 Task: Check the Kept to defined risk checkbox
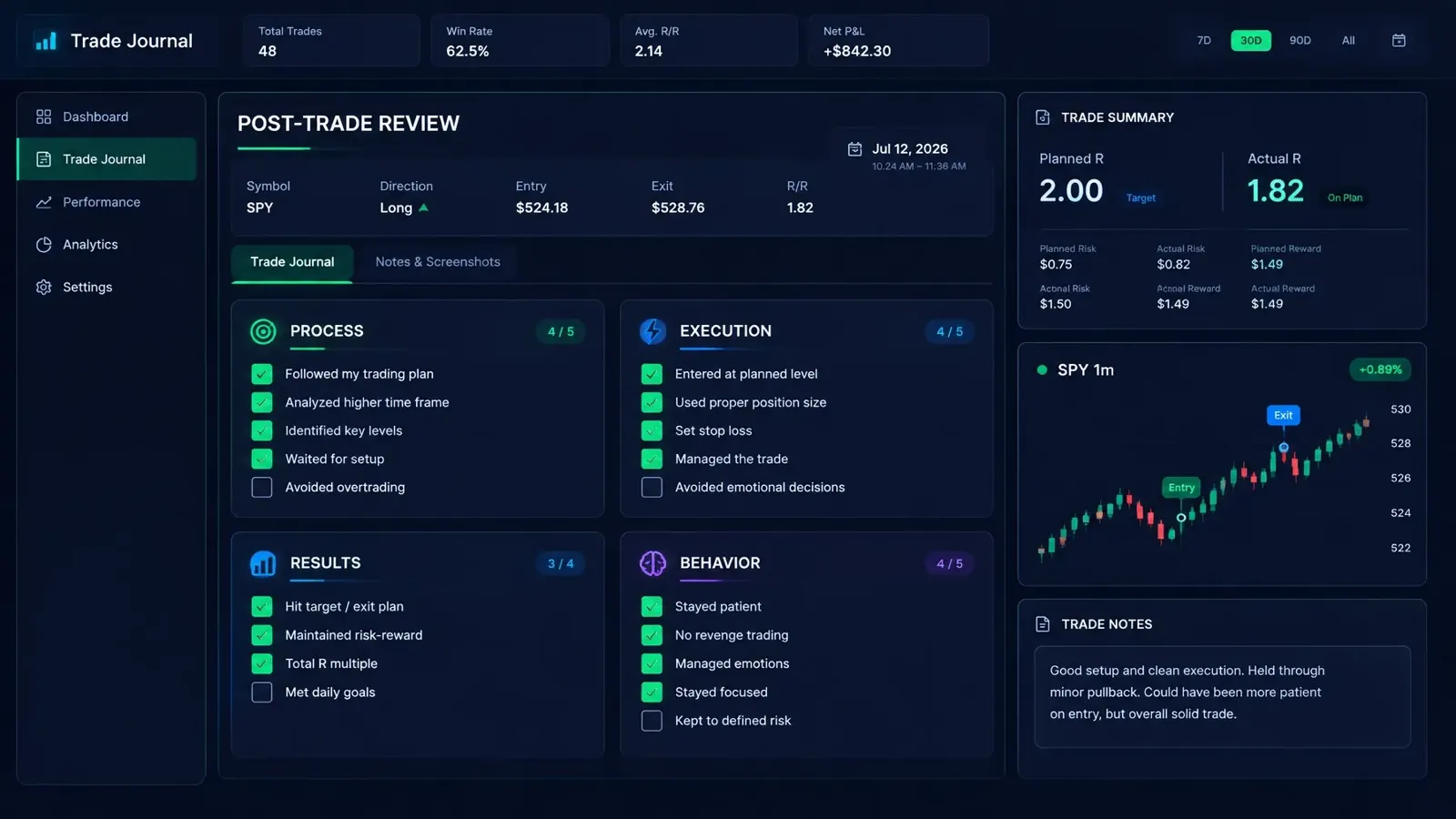(652, 721)
